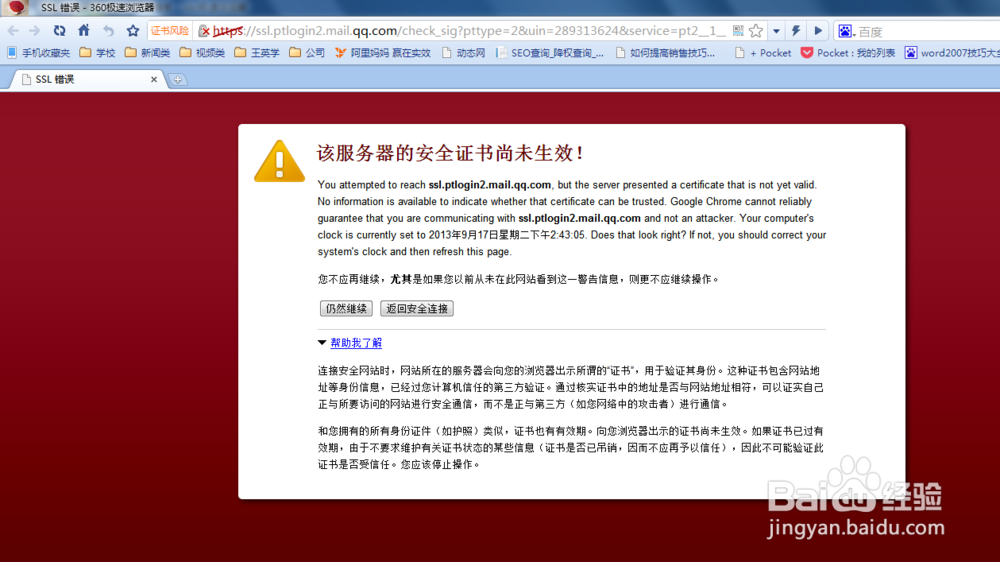Open the 如何提高销售技巧 bookmark
Screen dimensions: 1000x562
(665, 53)
